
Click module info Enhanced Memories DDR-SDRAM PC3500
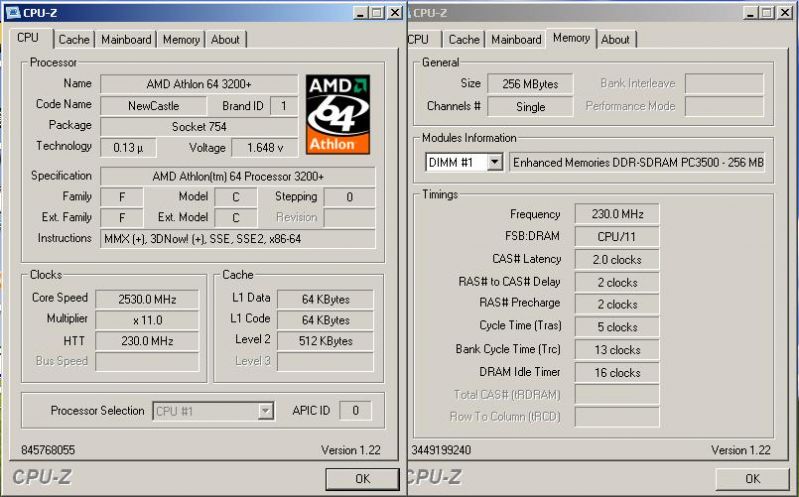tap(637, 163)
